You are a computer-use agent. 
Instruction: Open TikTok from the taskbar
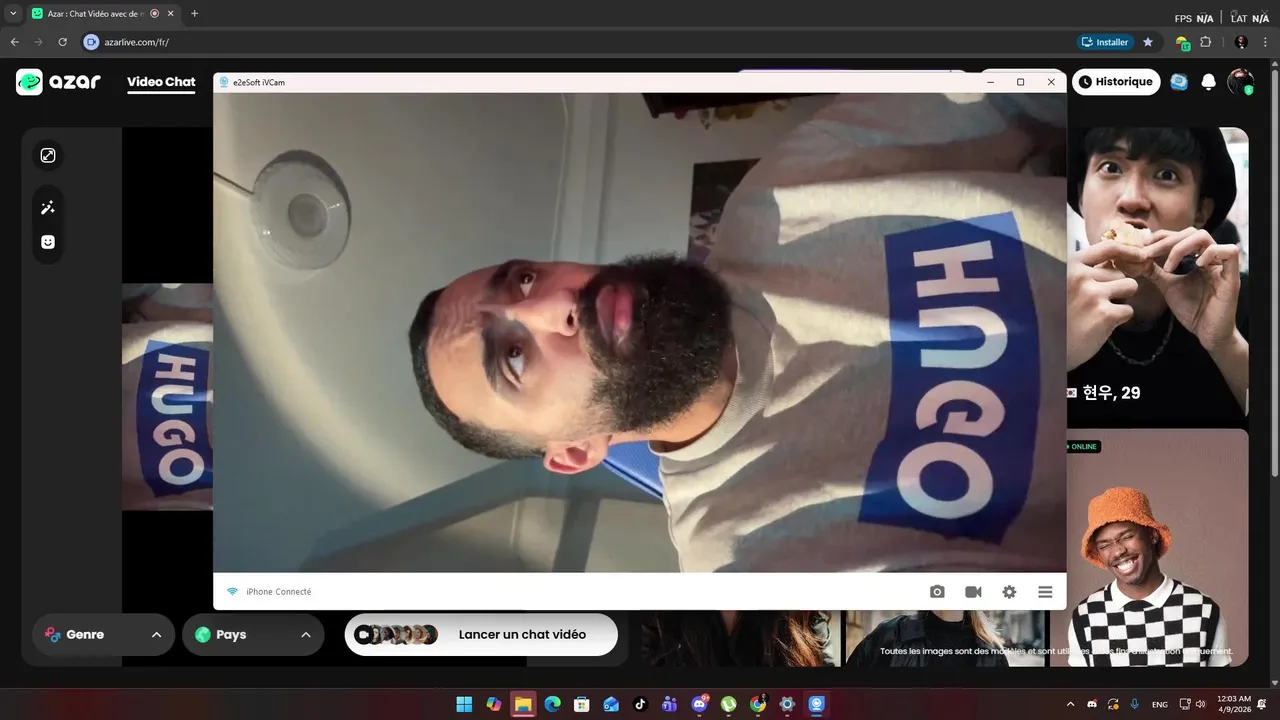click(641, 704)
